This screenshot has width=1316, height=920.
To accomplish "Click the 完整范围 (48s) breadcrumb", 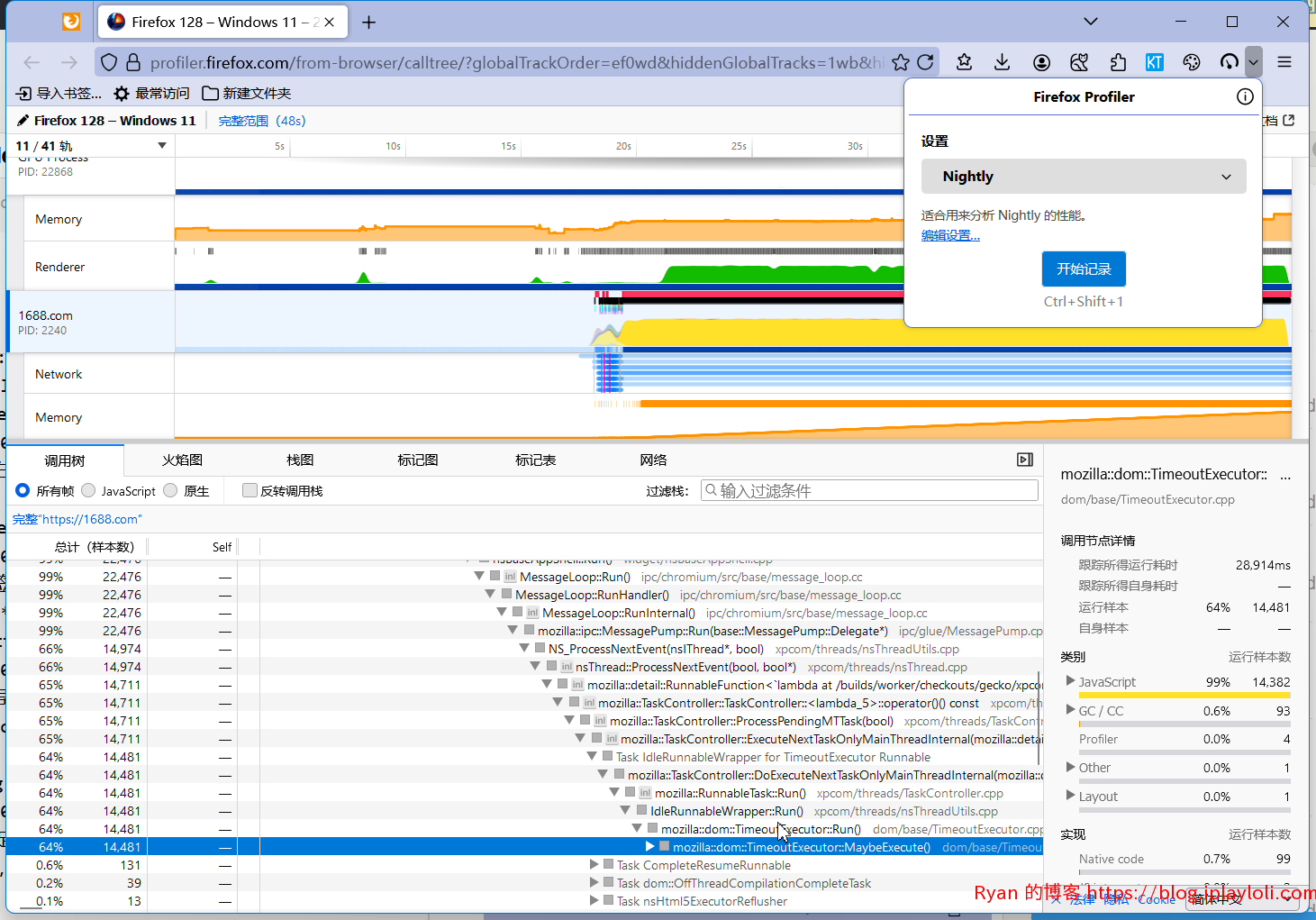I will 261,120.
